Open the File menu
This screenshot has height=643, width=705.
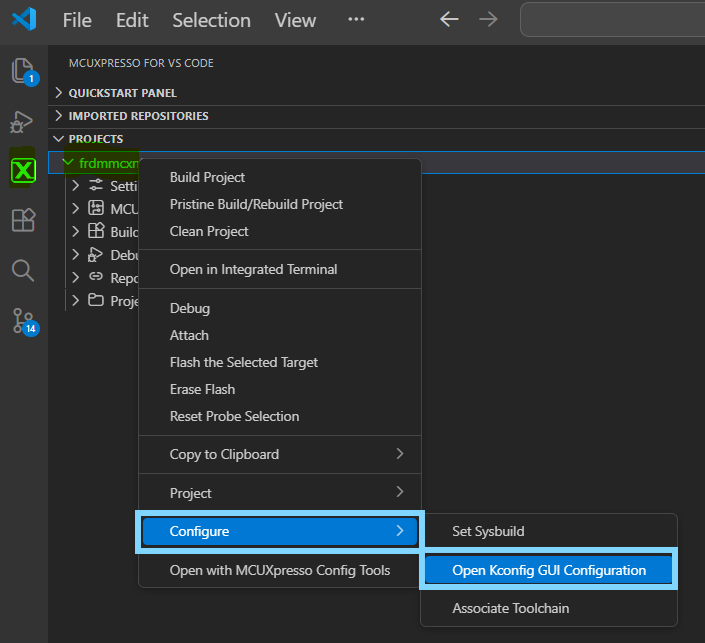pyautogui.click(x=77, y=20)
